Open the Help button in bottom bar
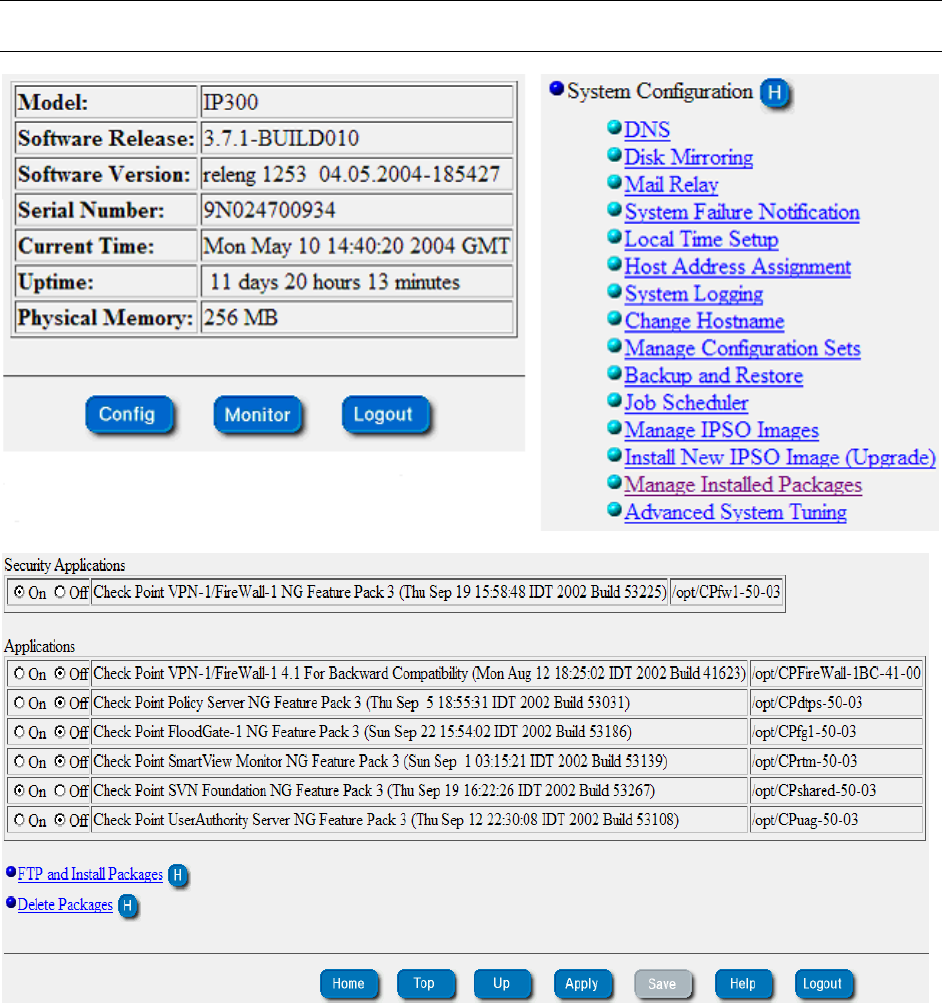This screenshot has width=942, height=1003. [743, 984]
